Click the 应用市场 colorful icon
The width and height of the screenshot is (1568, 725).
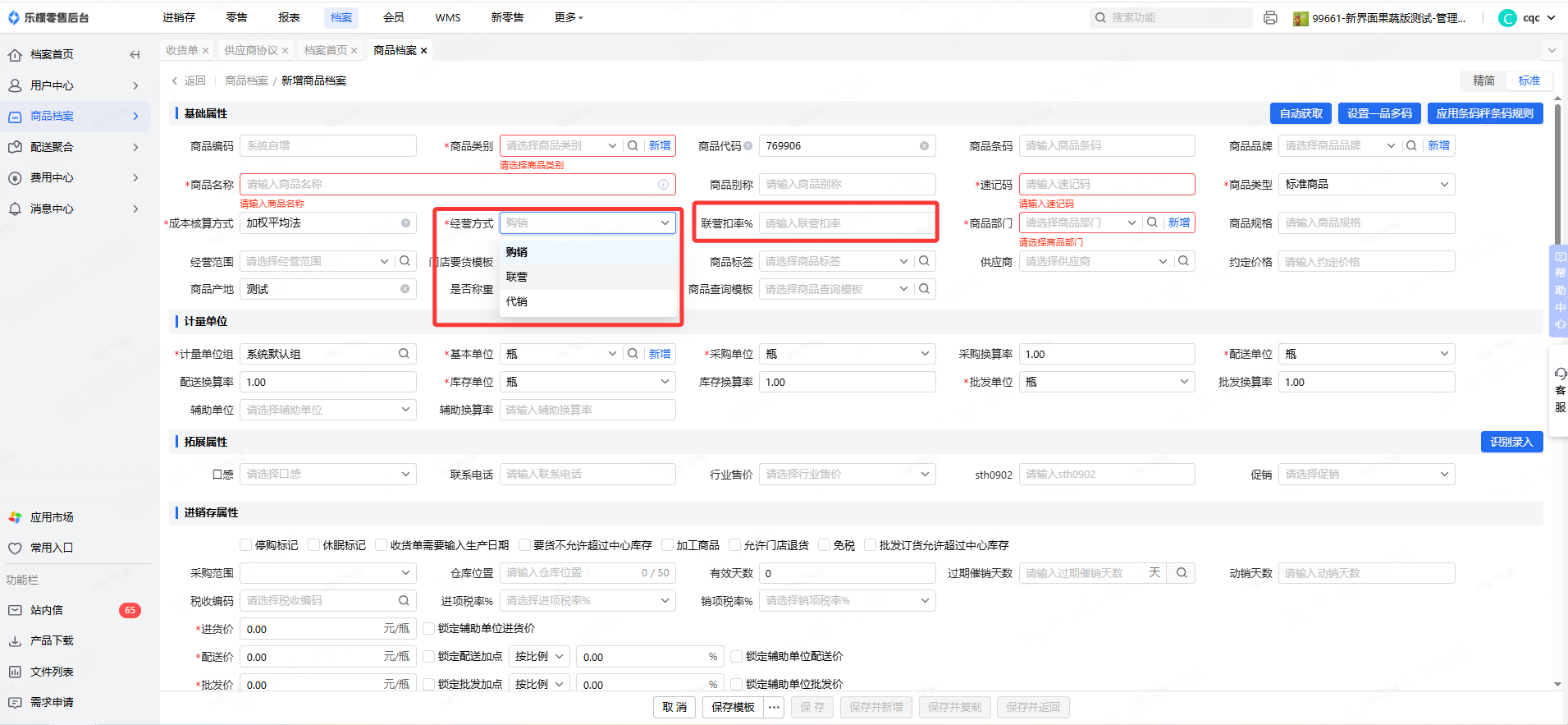click(x=15, y=517)
